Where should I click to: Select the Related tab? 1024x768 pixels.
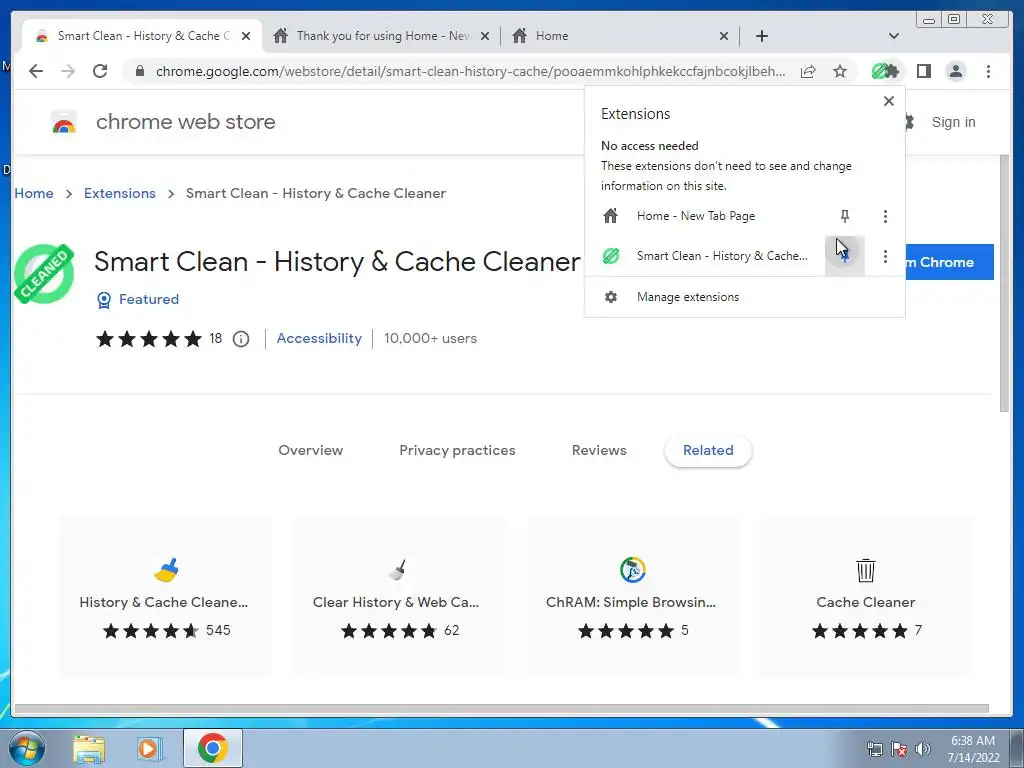click(708, 450)
